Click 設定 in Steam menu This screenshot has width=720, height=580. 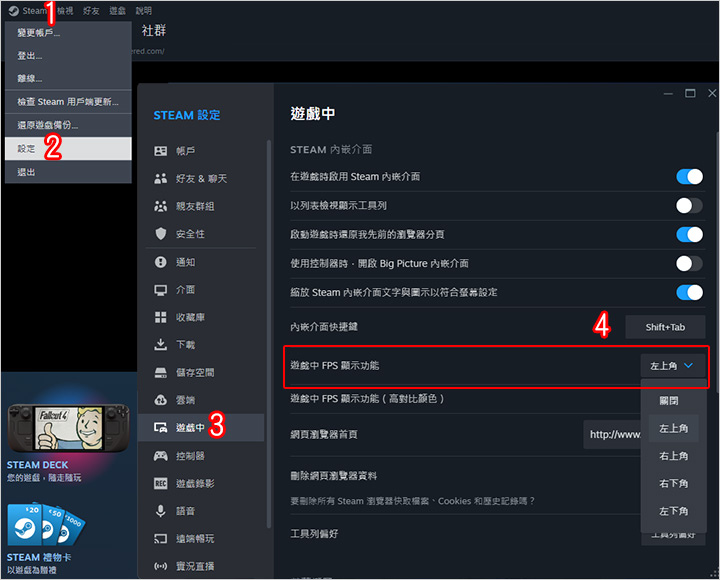(68, 149)
